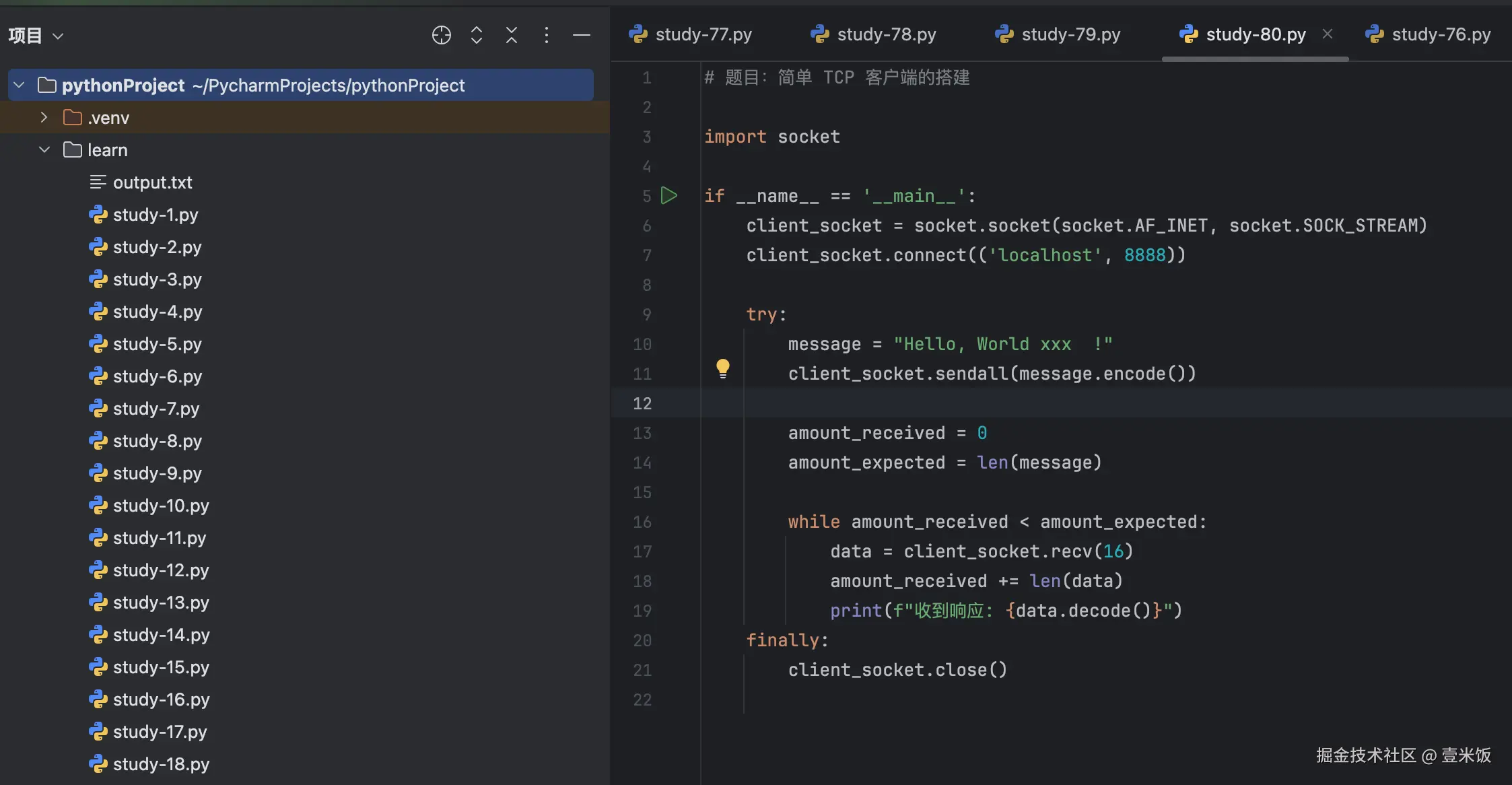Open the project panel options three-dot menu

pos(547,35)
